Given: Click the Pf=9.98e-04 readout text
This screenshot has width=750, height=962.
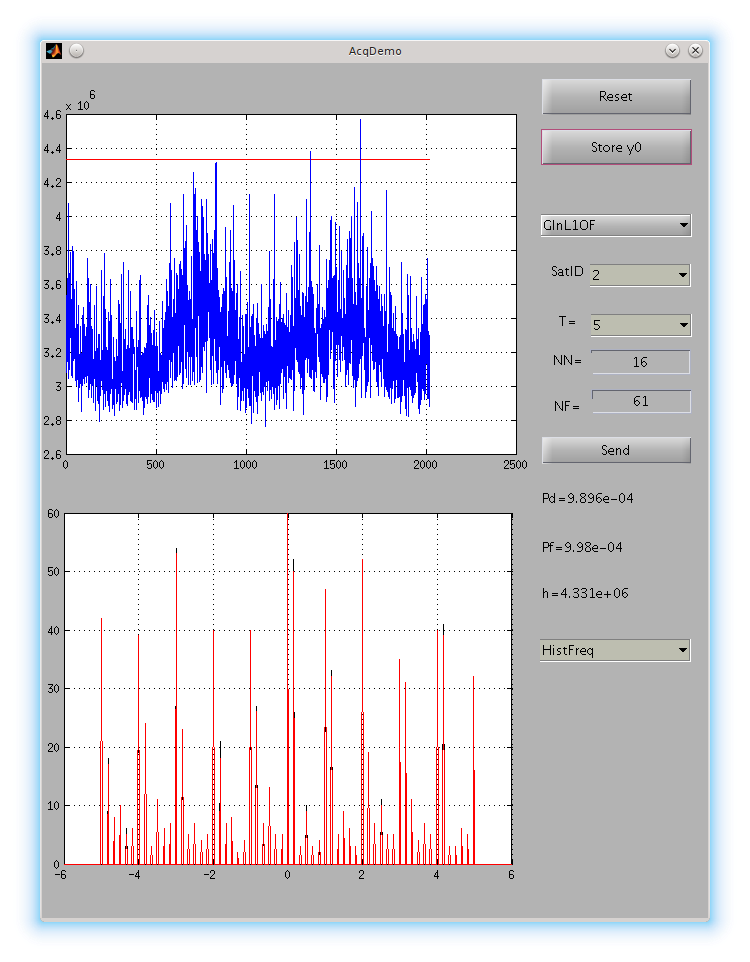Looking at the screenshot, I should 582,547.
